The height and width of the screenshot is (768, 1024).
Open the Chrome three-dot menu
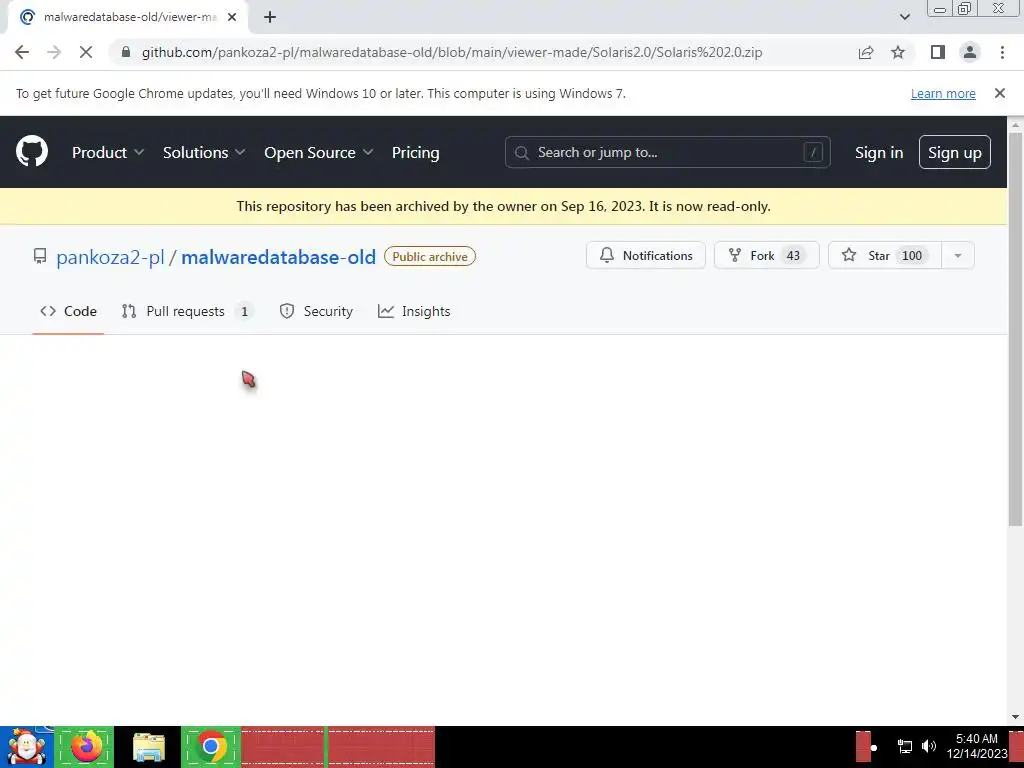click(x=1002, y=52)
